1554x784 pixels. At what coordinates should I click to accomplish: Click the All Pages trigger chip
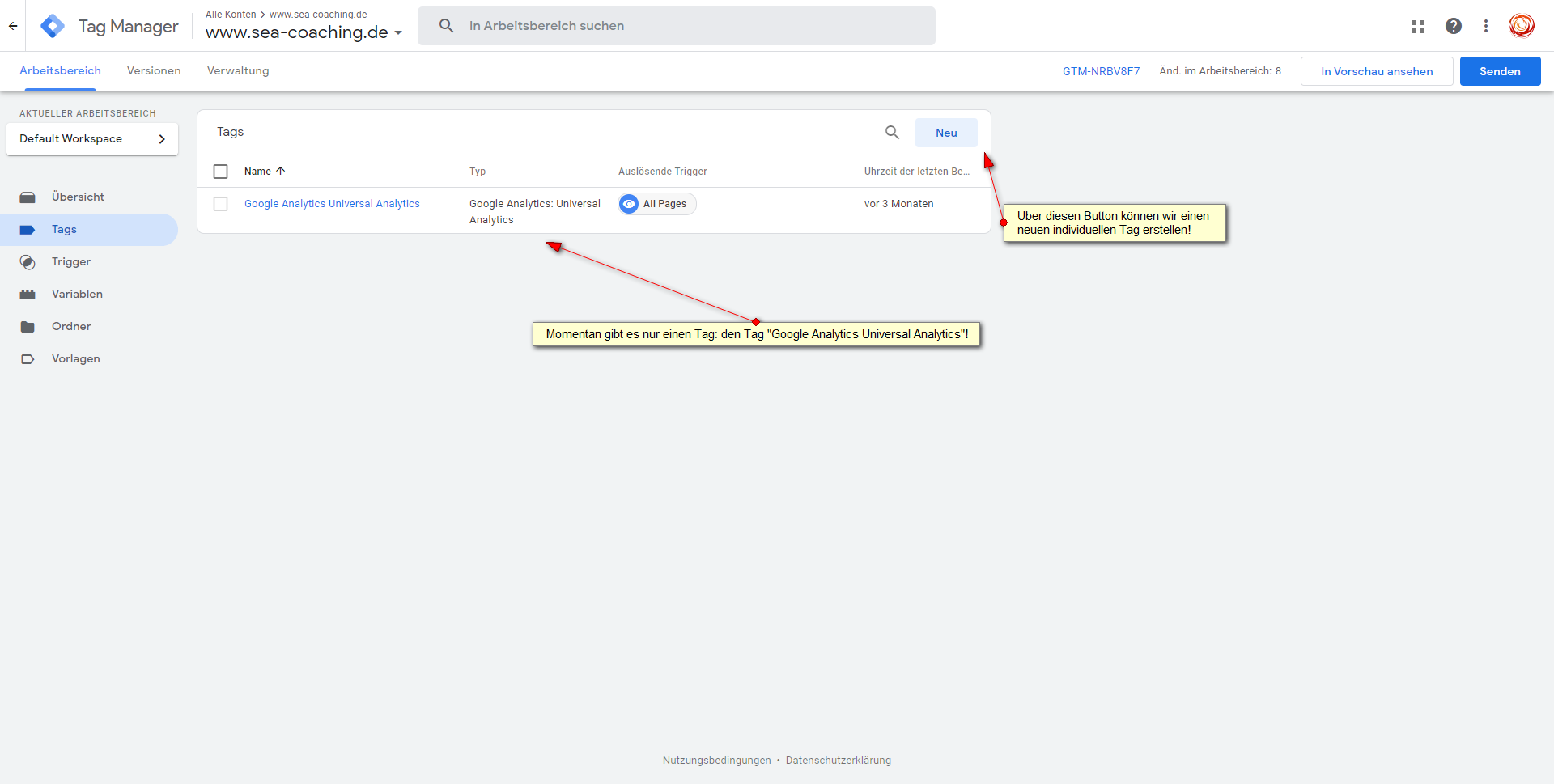coord(657,204)
